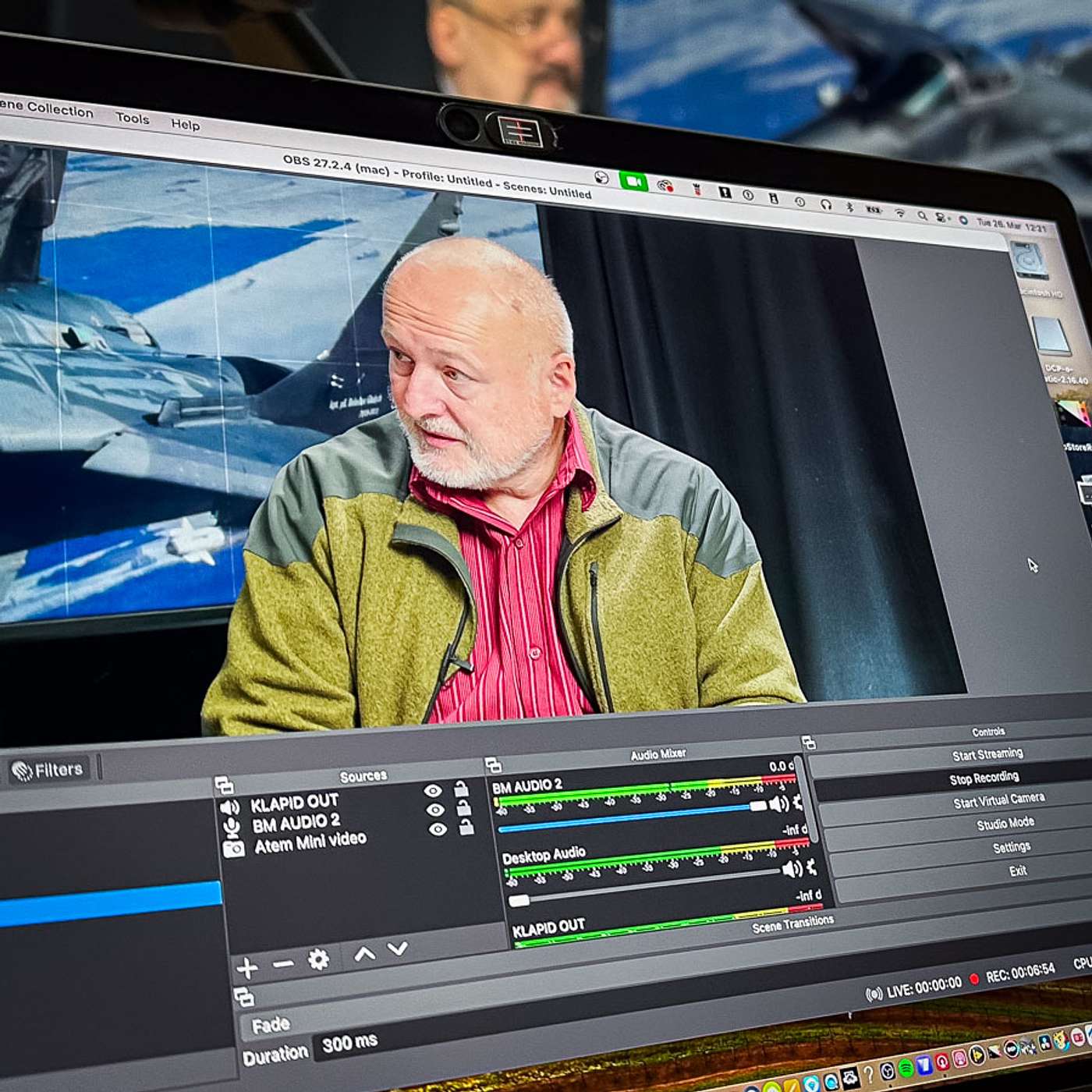Move source up with the up arrow

[x=364, y=953]
